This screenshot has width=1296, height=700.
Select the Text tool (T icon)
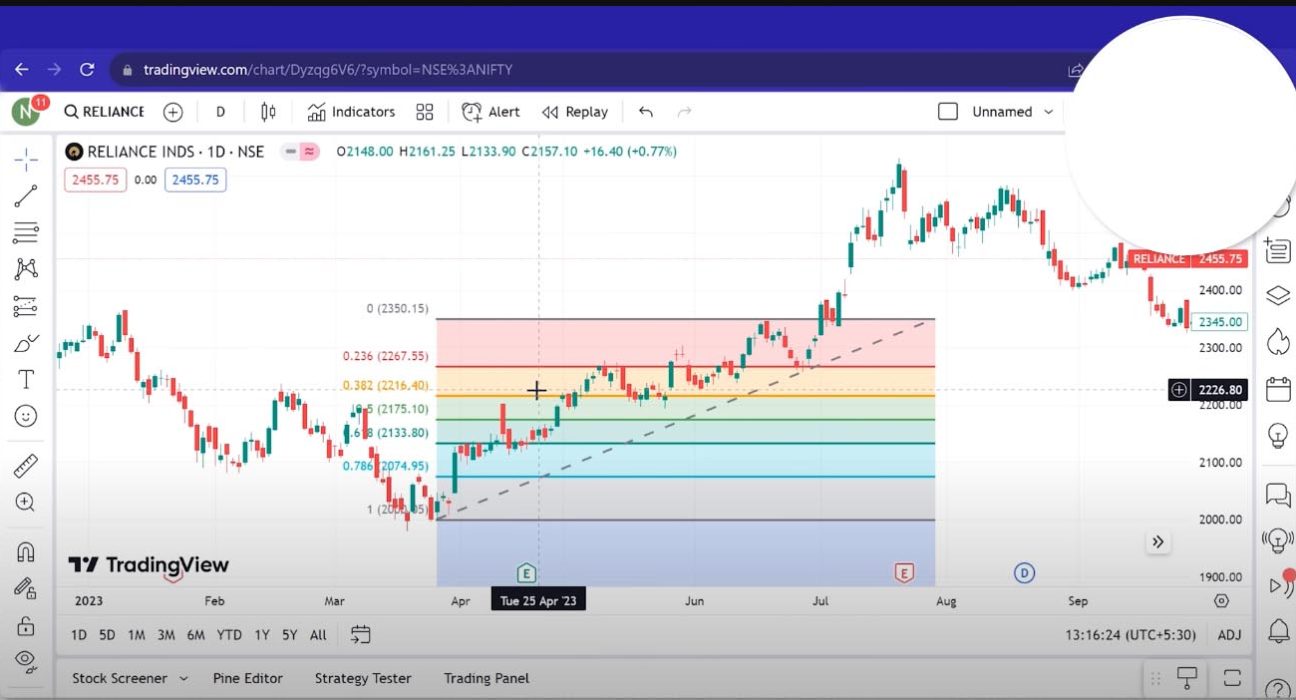pos(26,379)
